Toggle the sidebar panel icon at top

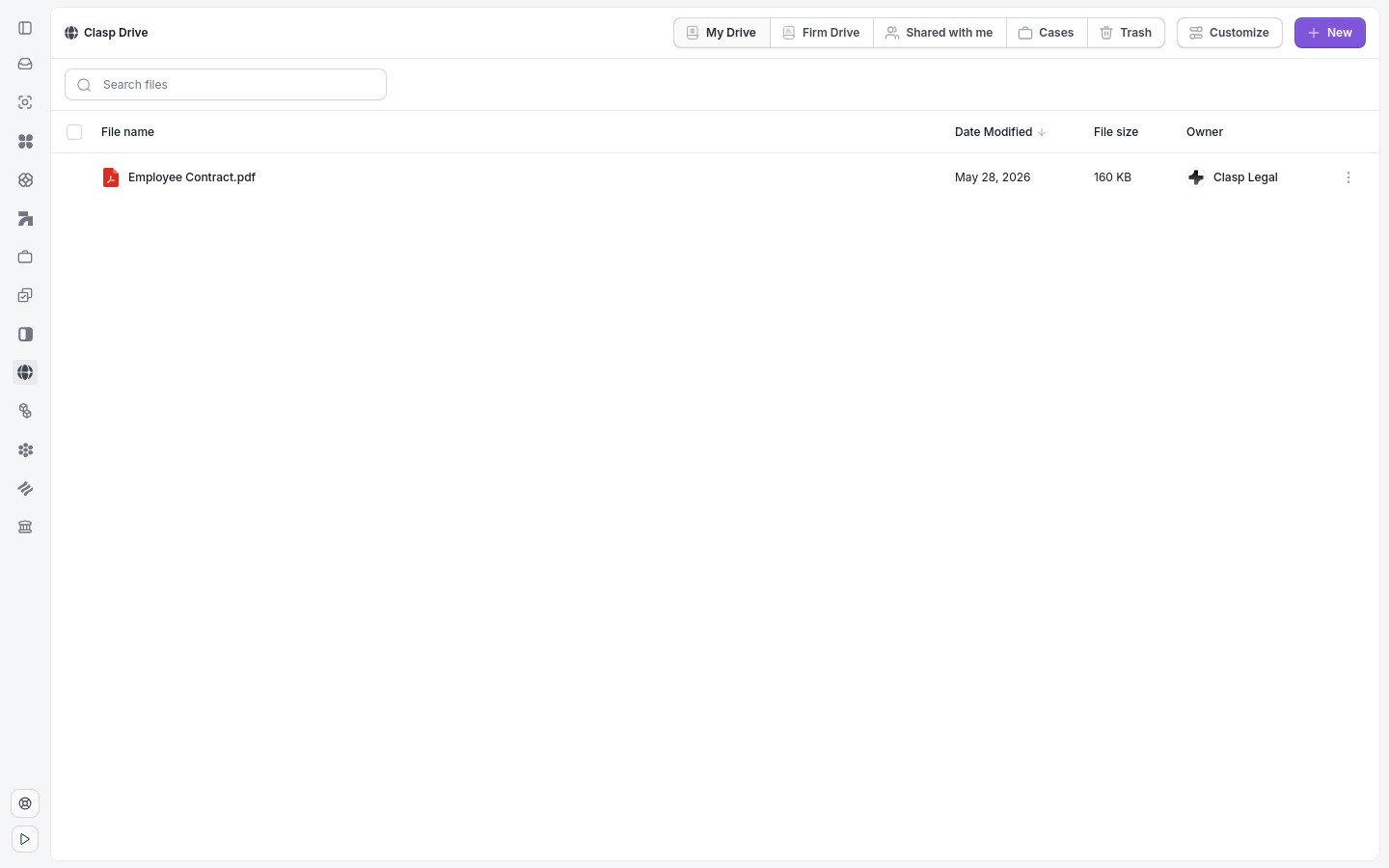tap(25, 28)
